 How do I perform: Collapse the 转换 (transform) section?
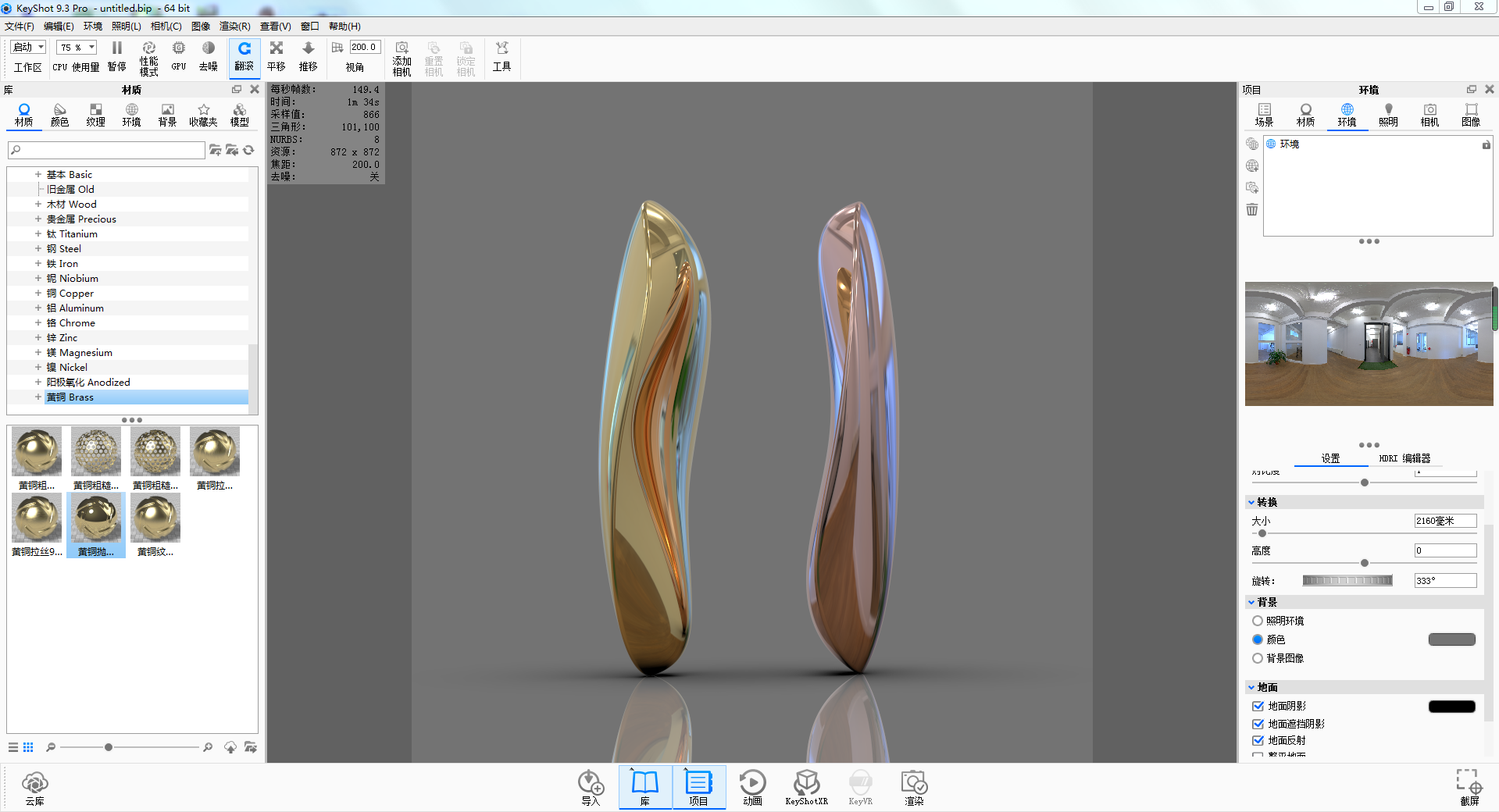coord(1251,502)
